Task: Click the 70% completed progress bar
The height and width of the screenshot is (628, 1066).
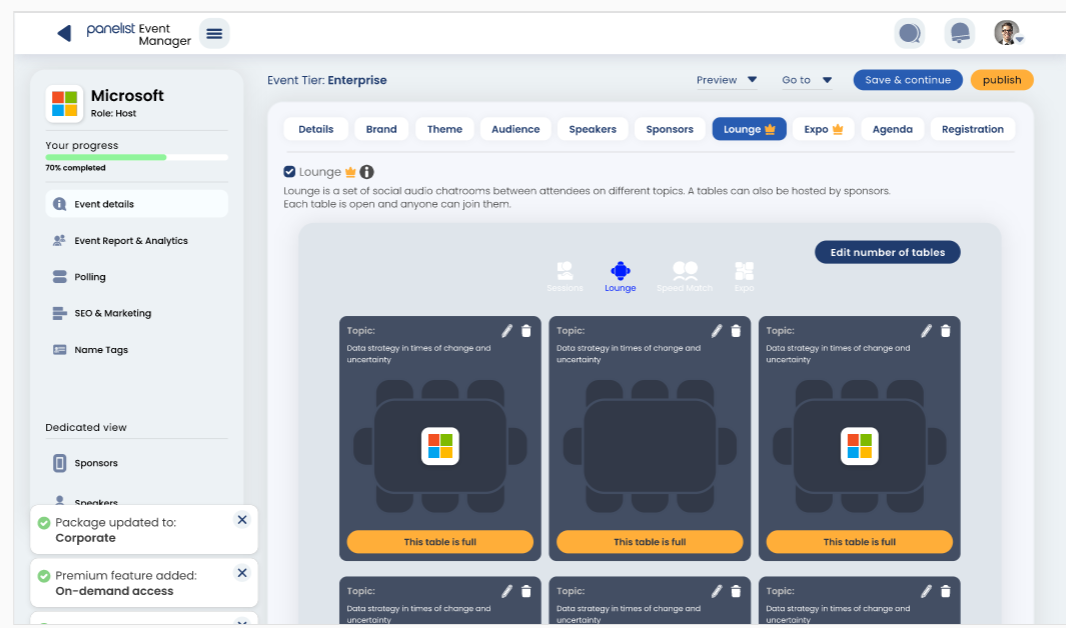Action: tap(137, 157)
